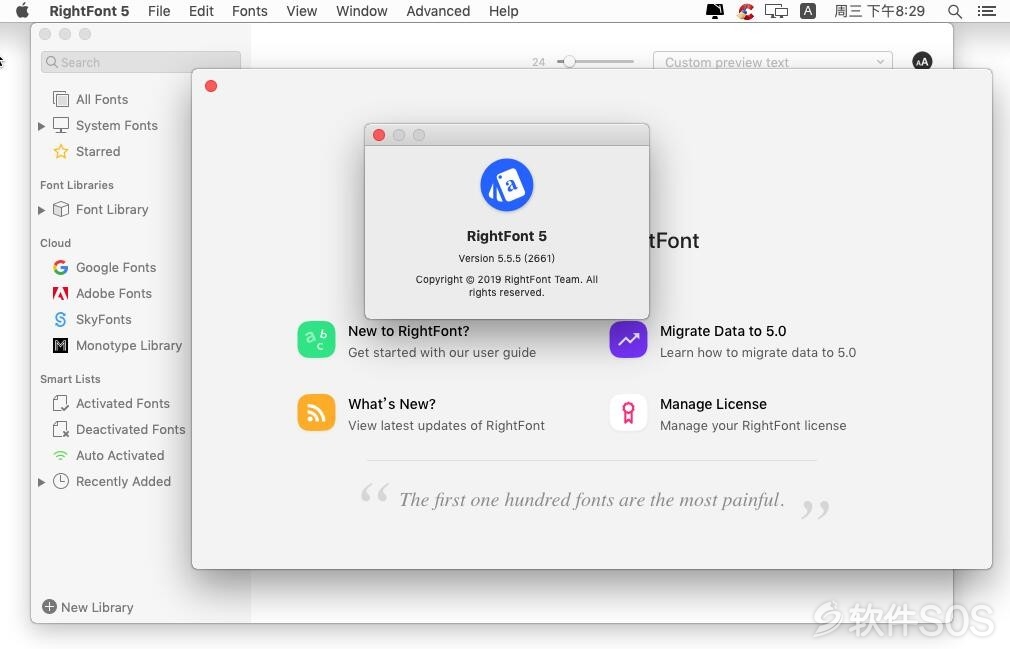The width and height of the screenshot is (1010, 649).
Task: Select the Activated Fonts icon
Action: [61, 404]
